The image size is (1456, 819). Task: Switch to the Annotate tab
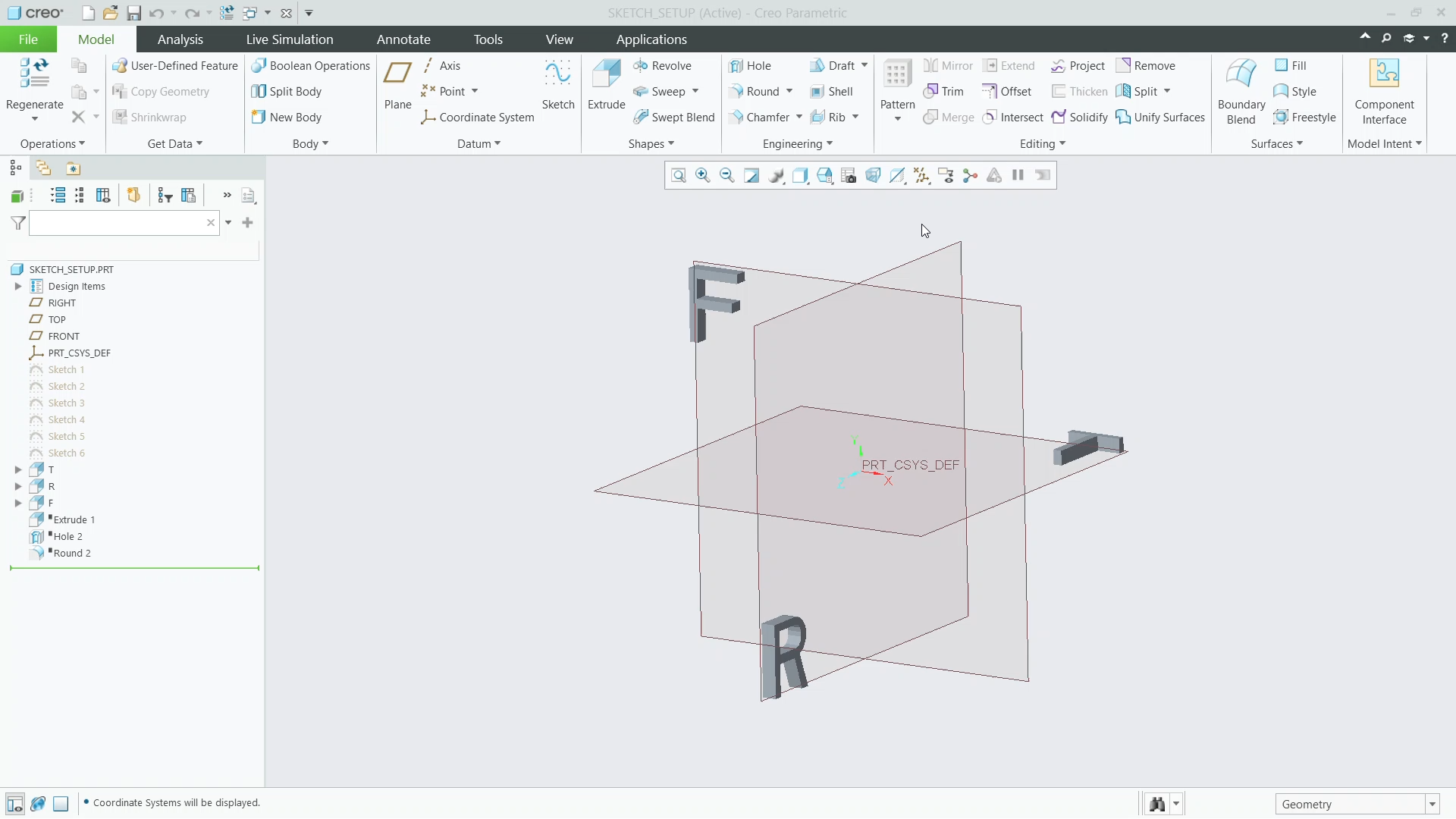[x=403, y=39]
